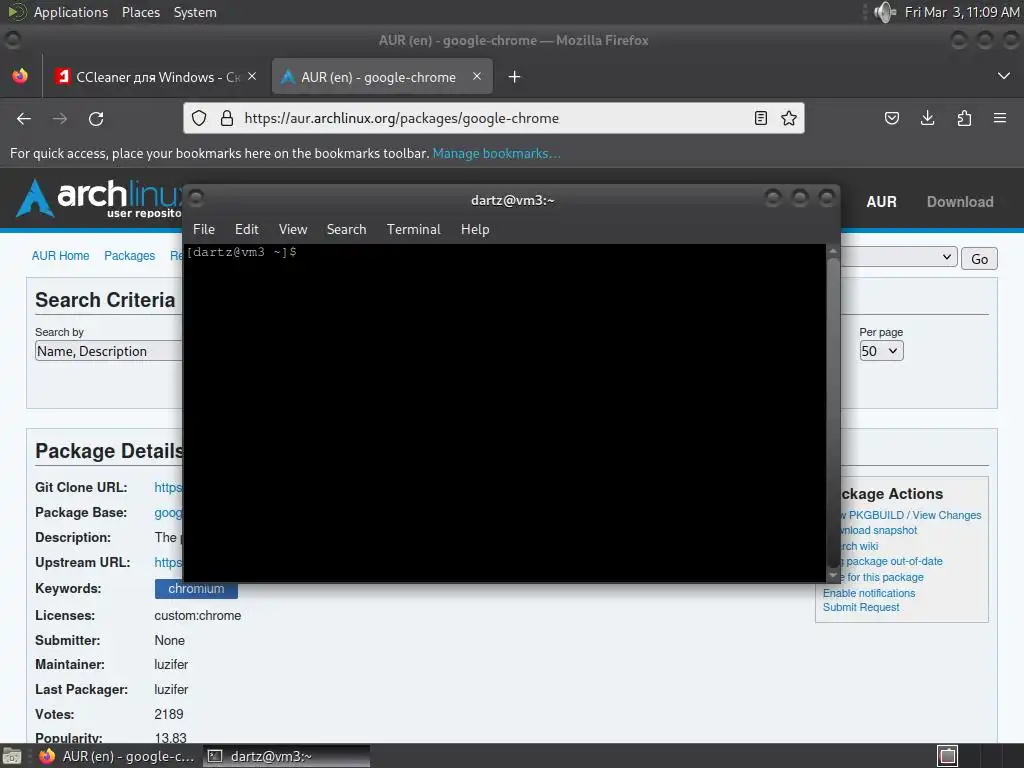Open tracking protection shield icon
This screenshot has width=1024, height=768.
(x=199, y=118)
